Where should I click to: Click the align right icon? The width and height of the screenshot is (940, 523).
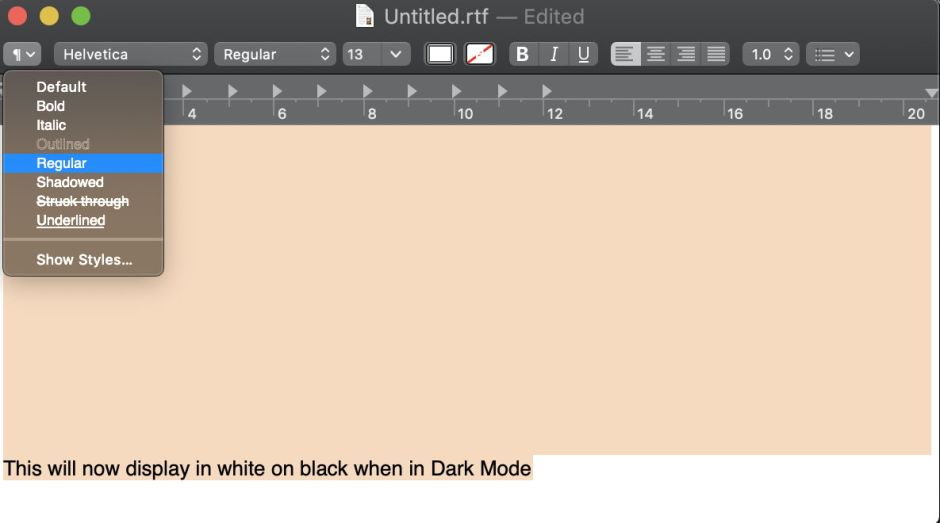click(686, 54)
